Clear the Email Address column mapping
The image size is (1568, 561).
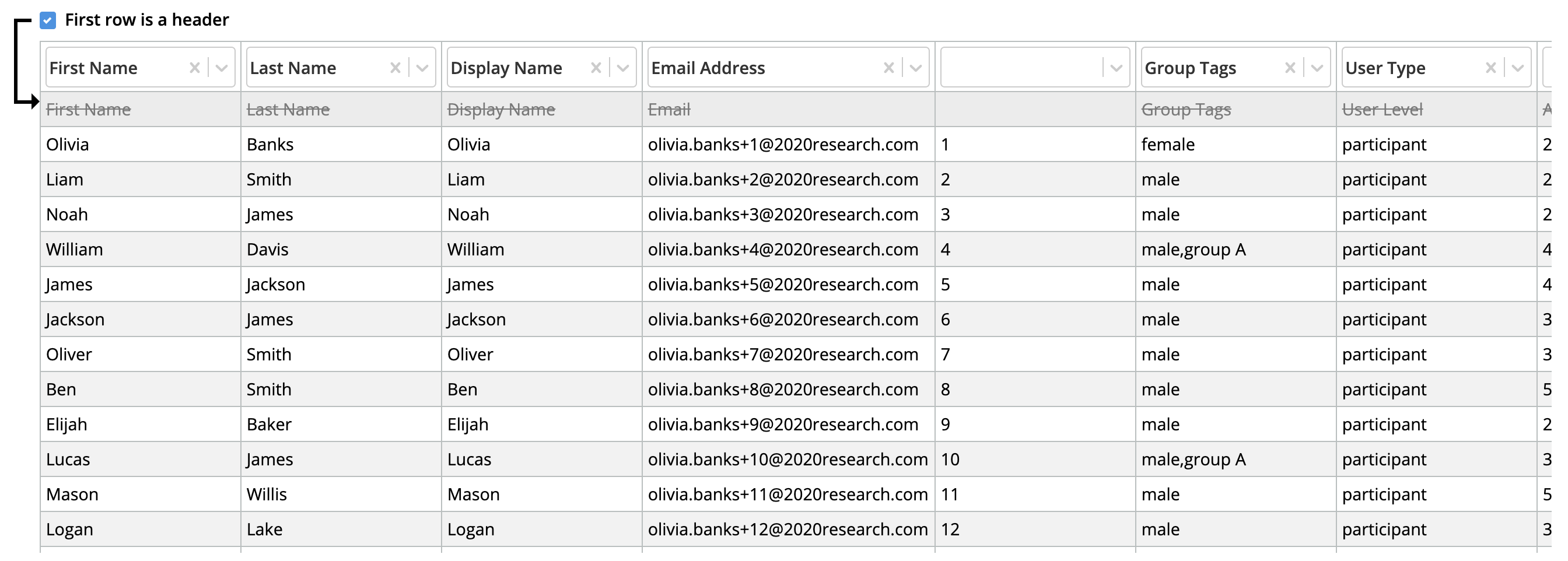(x=888, y=68)
